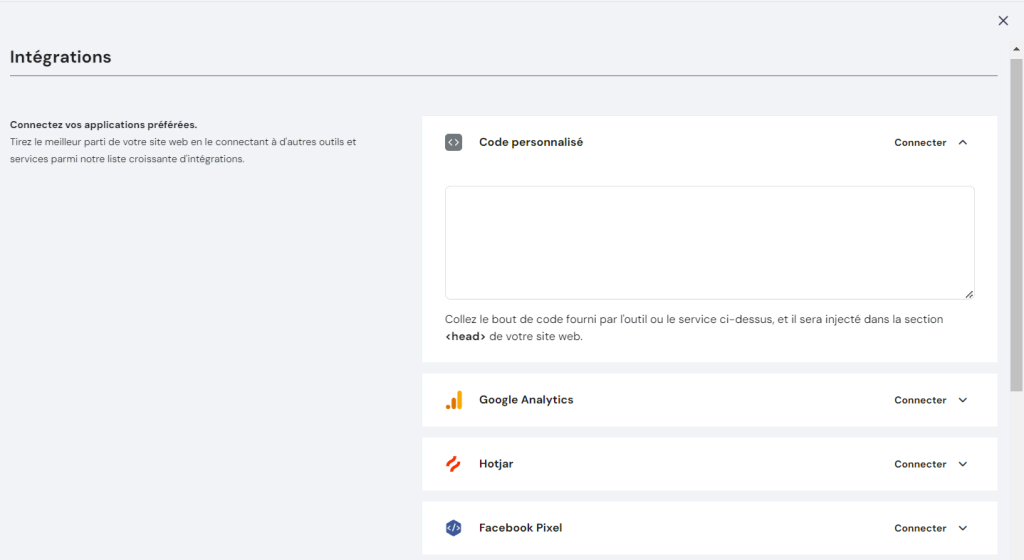Open the Google Analytics integration row title
The width and height of the screenshot is (1024, 560).
[526, 400]
